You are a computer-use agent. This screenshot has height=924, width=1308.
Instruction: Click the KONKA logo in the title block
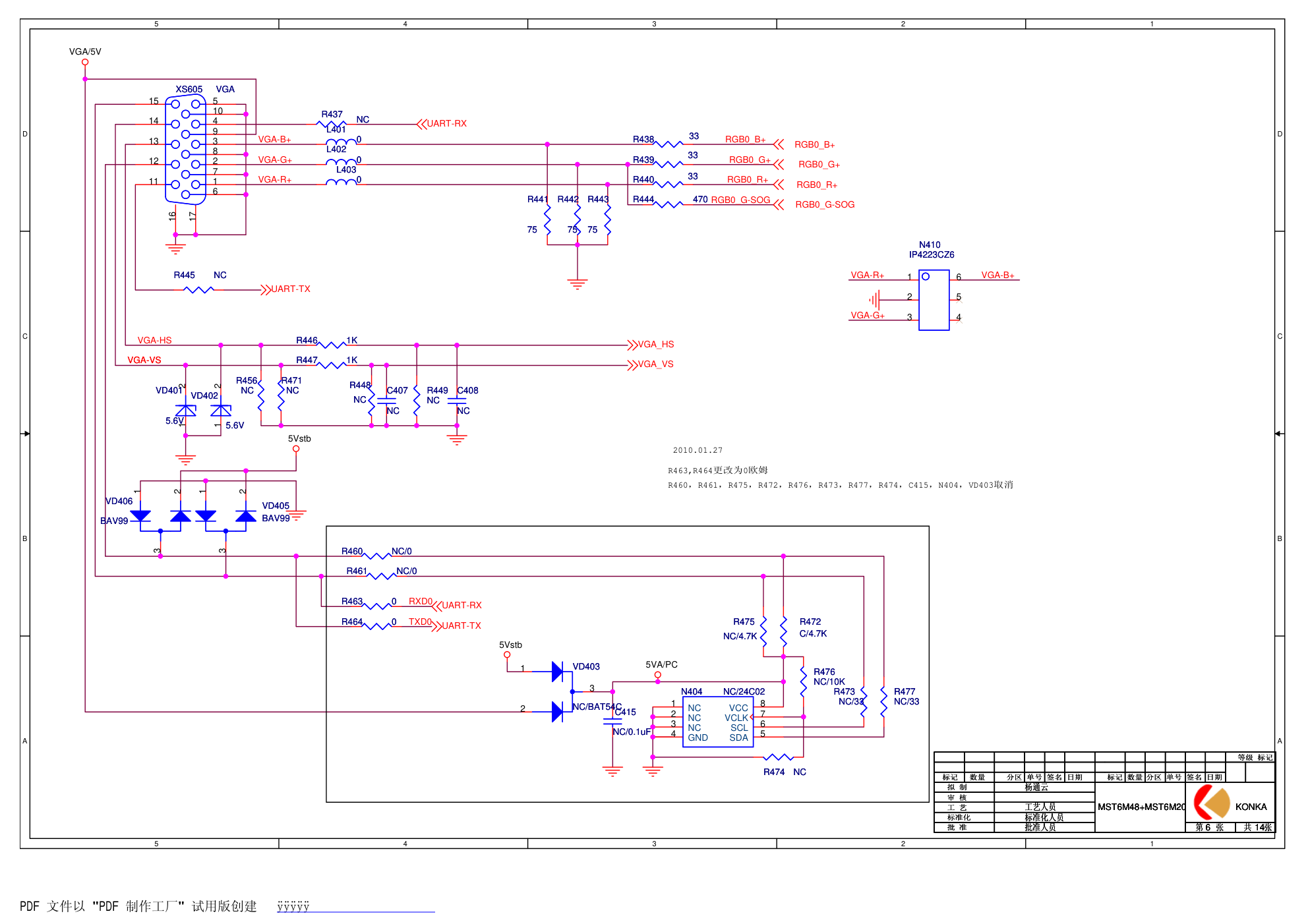pyautogui.click(x=1212, y=802)
